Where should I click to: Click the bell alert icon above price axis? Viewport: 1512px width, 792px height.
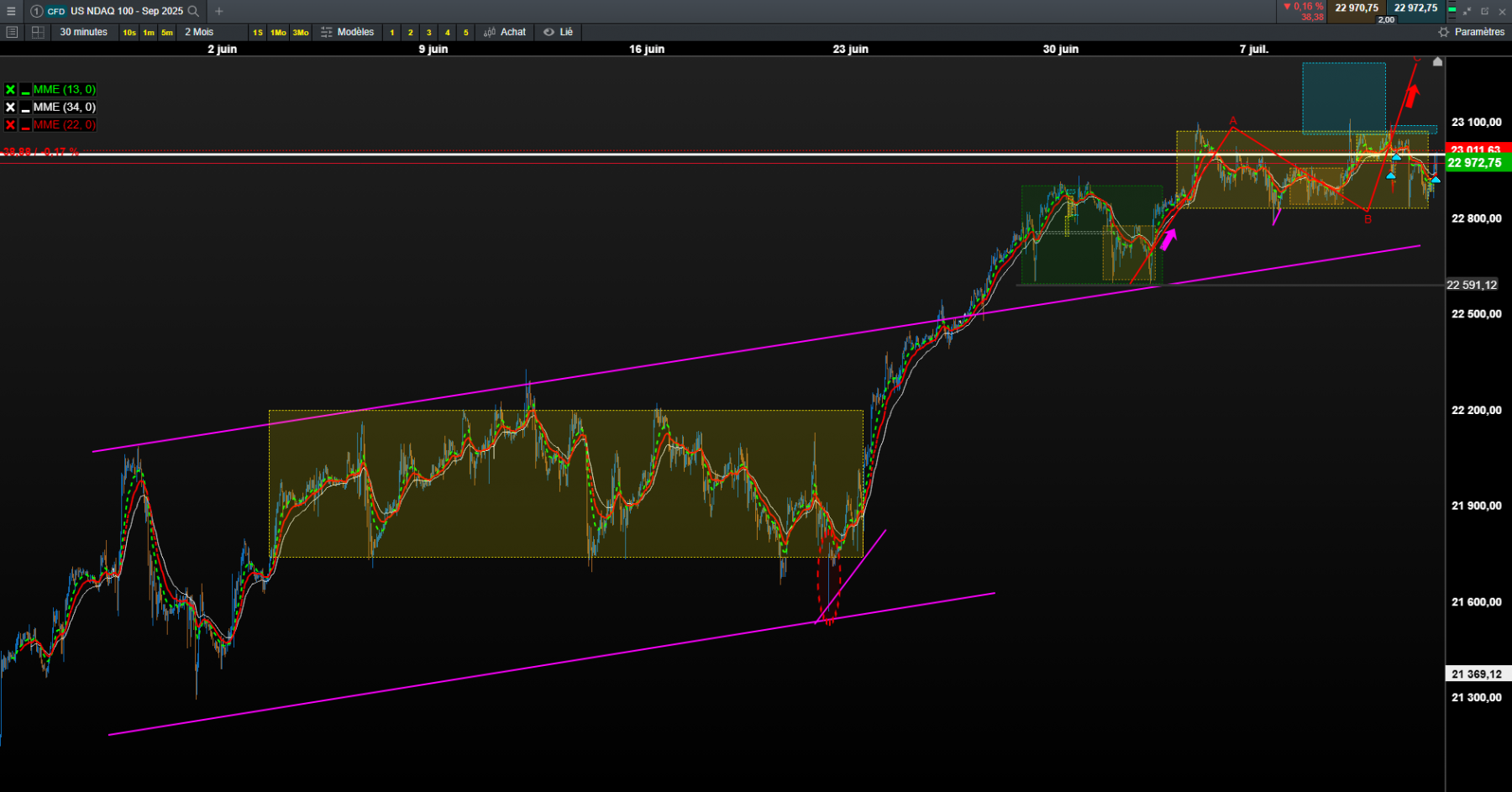pos(1437,61)
